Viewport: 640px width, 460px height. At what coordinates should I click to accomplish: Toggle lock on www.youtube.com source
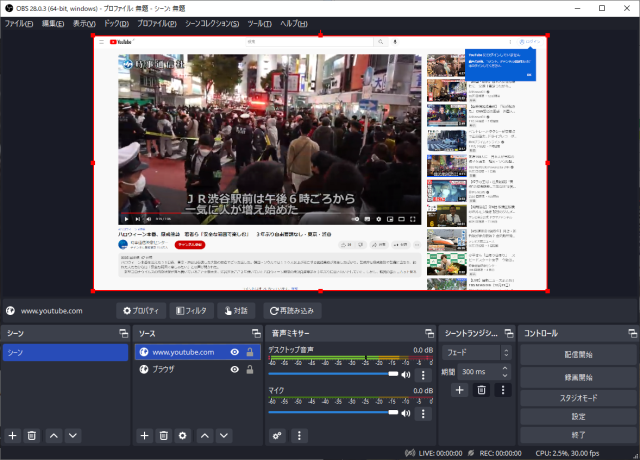coord(250,352)
